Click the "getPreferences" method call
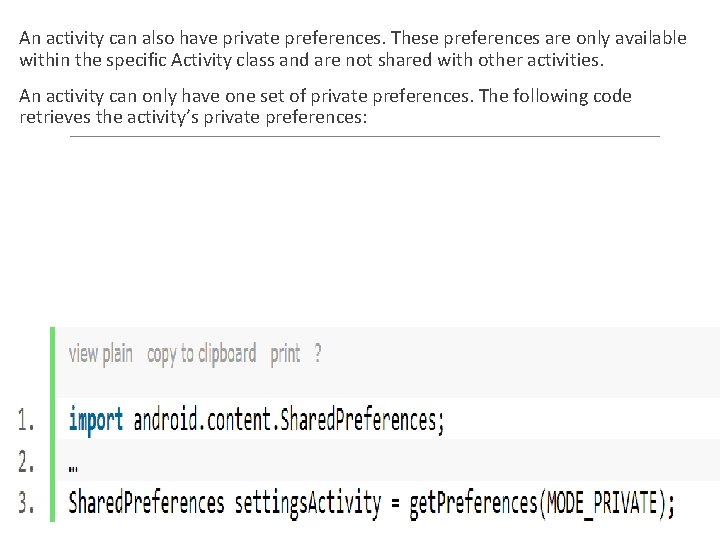This screenshot has width=720, height=540. coord(473,502)
